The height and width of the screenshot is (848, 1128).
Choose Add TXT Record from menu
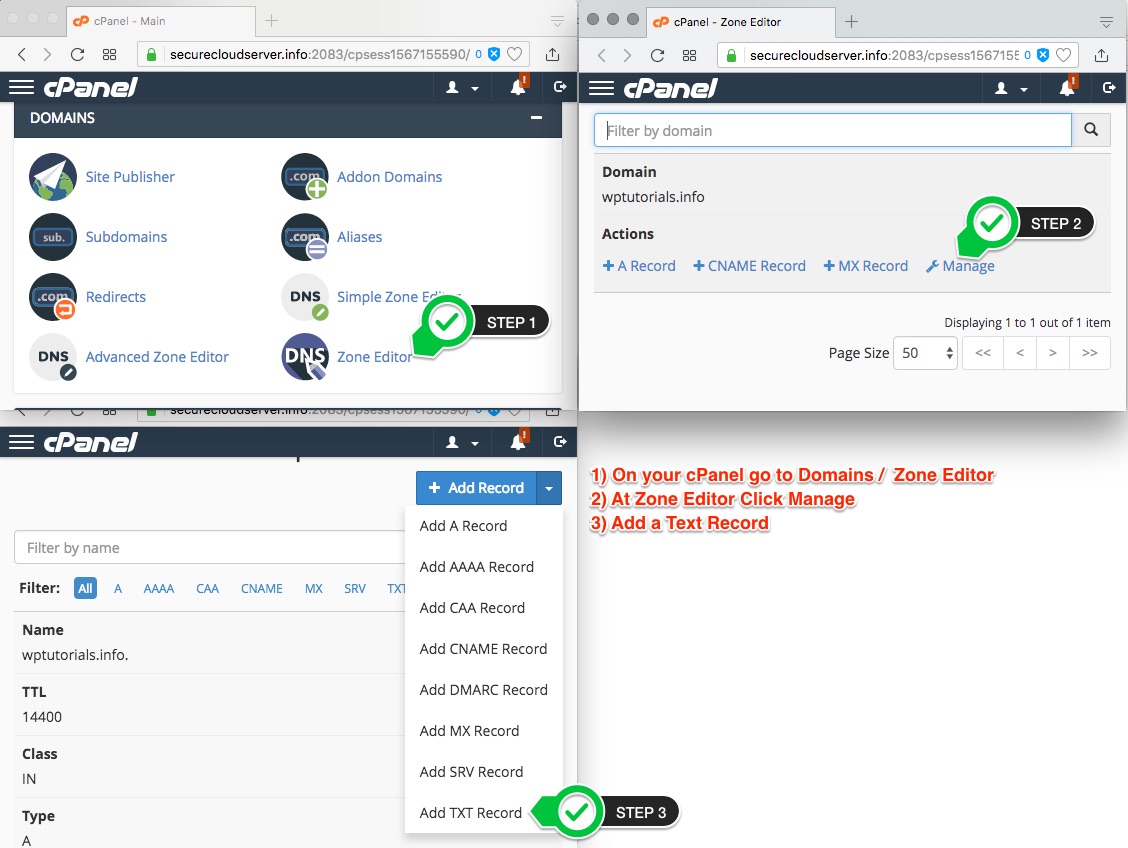[x=470, y=813]
